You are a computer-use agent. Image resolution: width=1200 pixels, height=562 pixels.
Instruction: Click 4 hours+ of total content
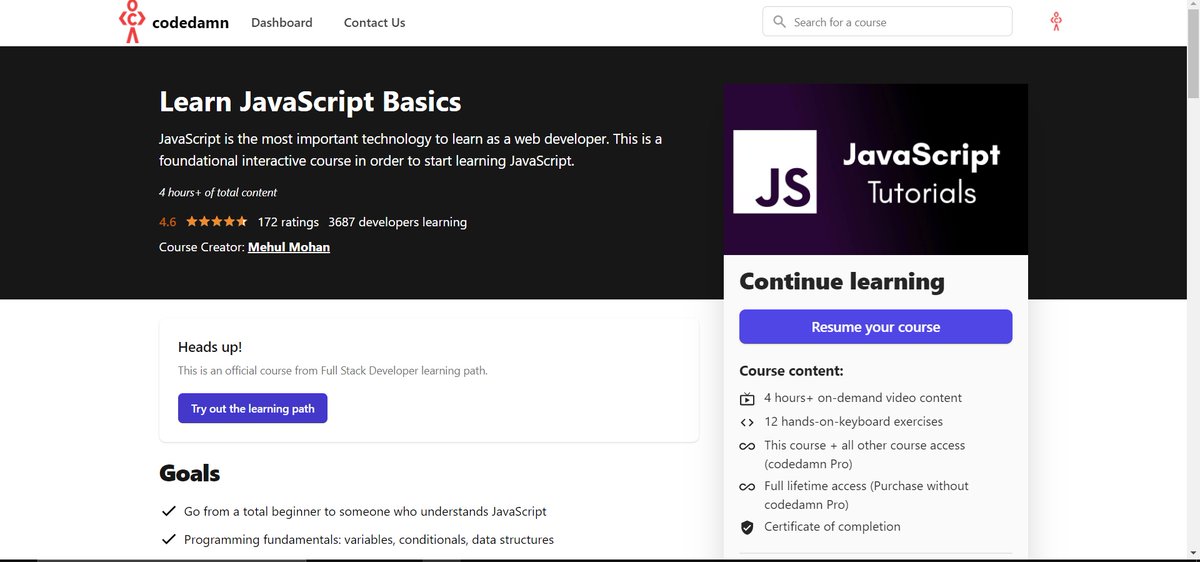point(218,192)
